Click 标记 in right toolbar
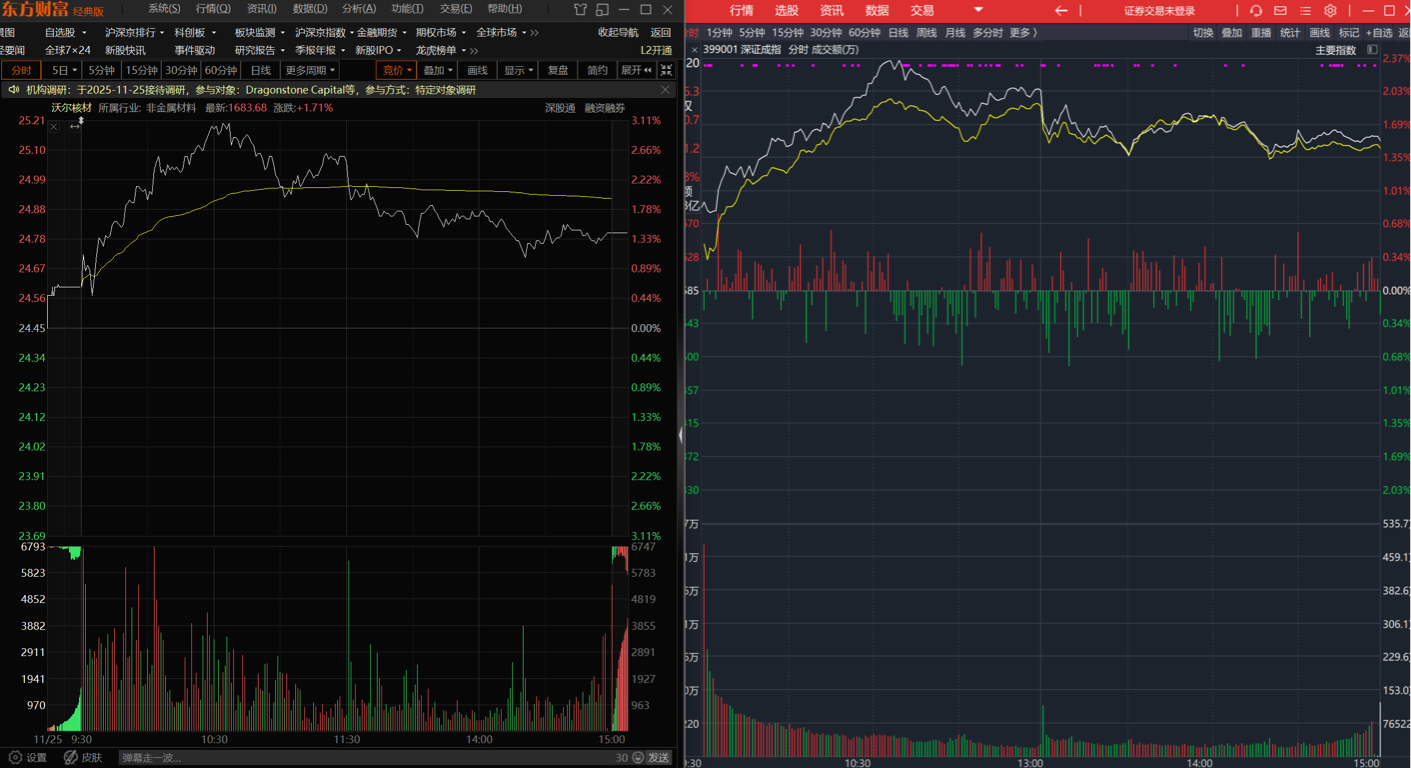This screenshot has width=1411, height=768. (x=1349, y=33)
